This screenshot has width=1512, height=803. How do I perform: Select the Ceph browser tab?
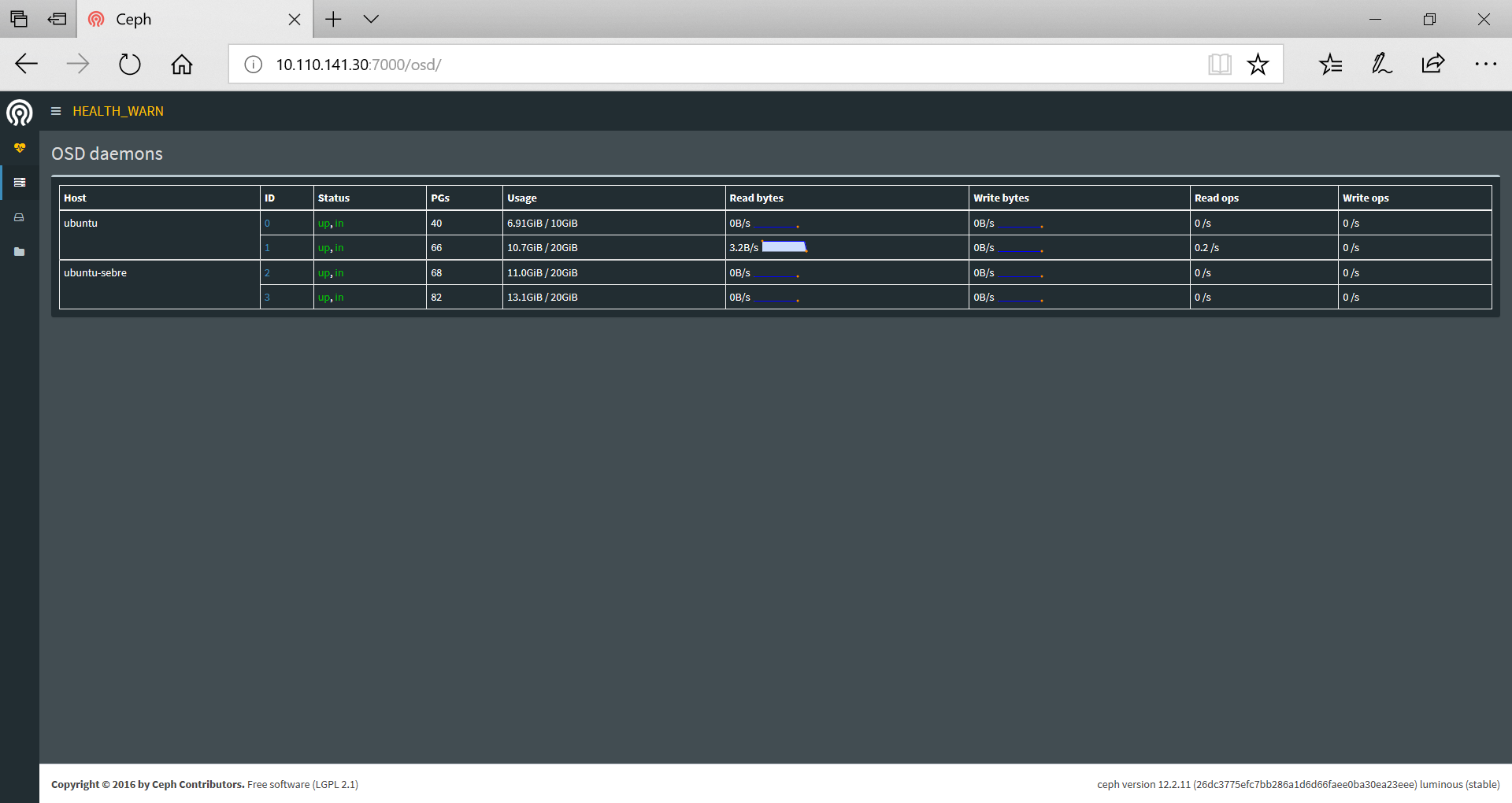pyautogui.click(x=157, y=19)
